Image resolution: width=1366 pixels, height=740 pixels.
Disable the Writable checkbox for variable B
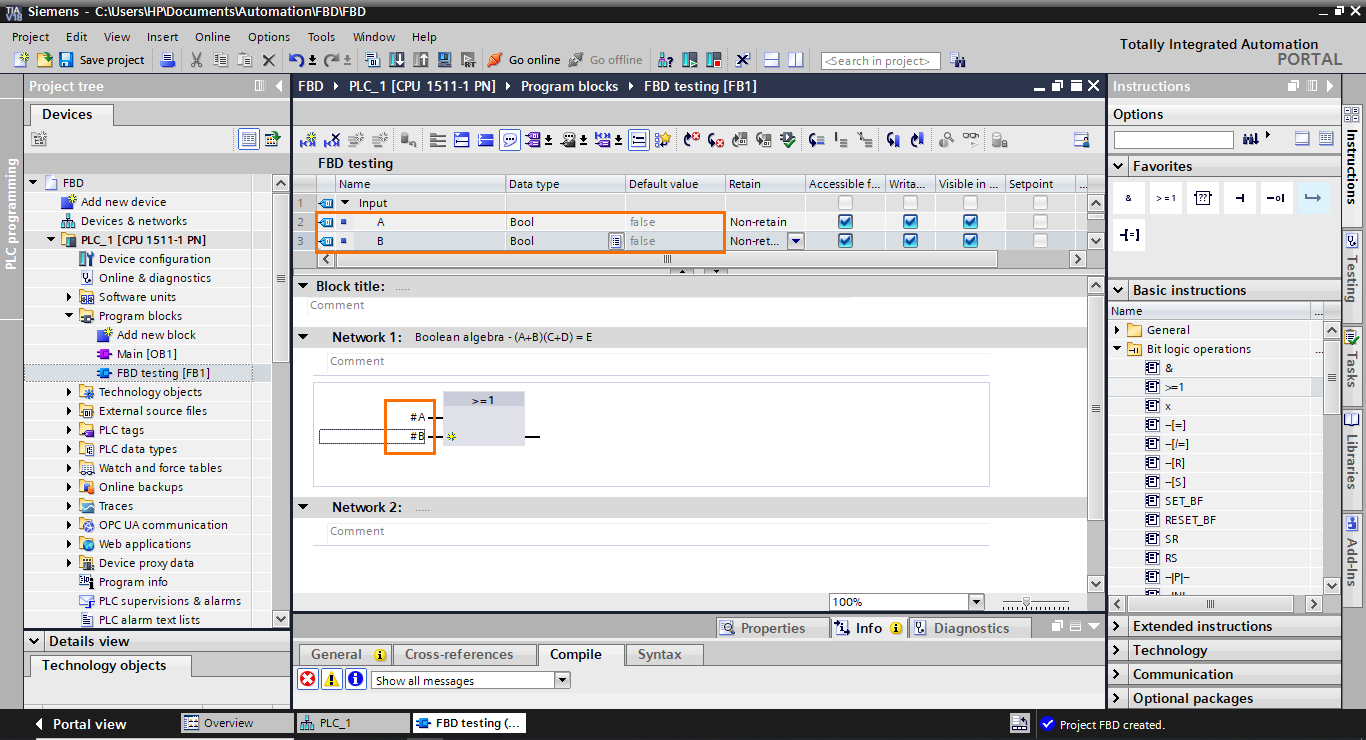(x=910, y=240)
